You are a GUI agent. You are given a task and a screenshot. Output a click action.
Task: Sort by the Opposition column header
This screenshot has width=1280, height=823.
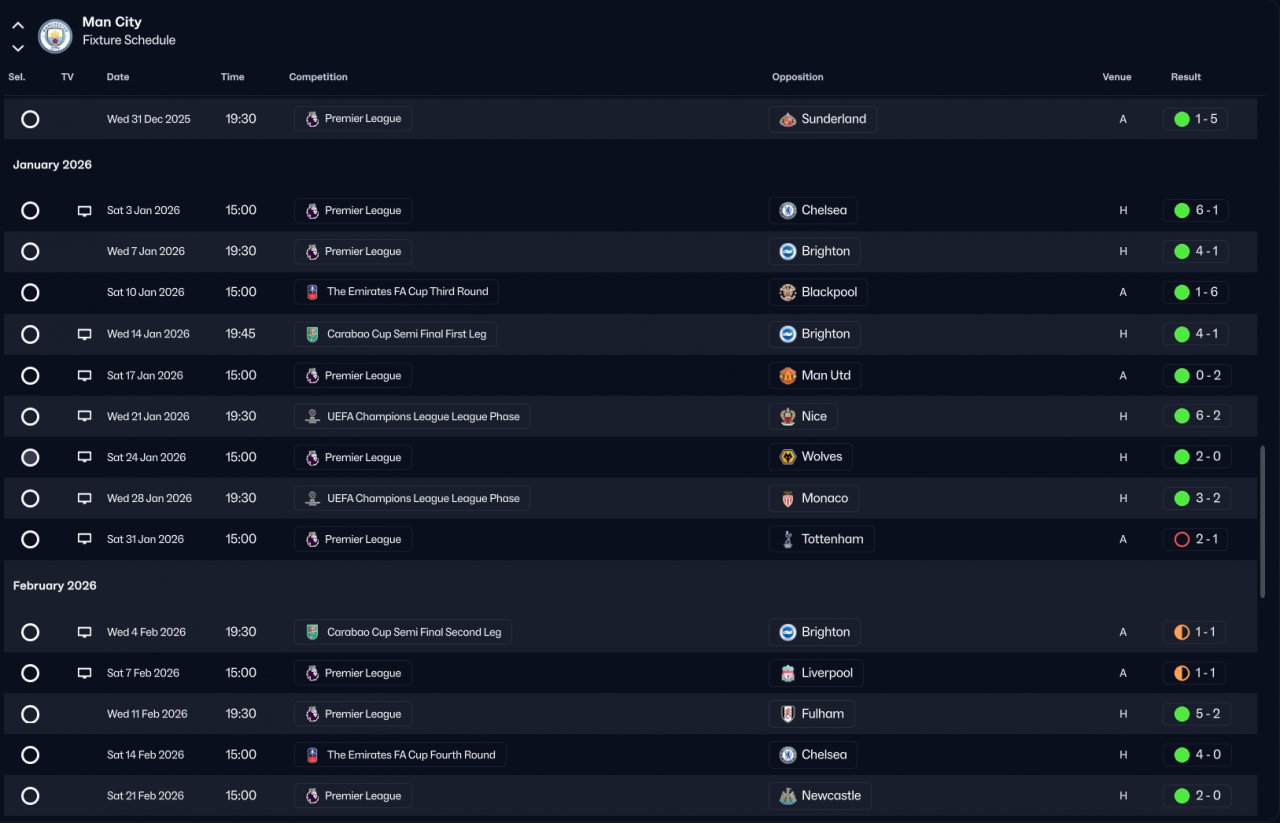tap(798, 77)
